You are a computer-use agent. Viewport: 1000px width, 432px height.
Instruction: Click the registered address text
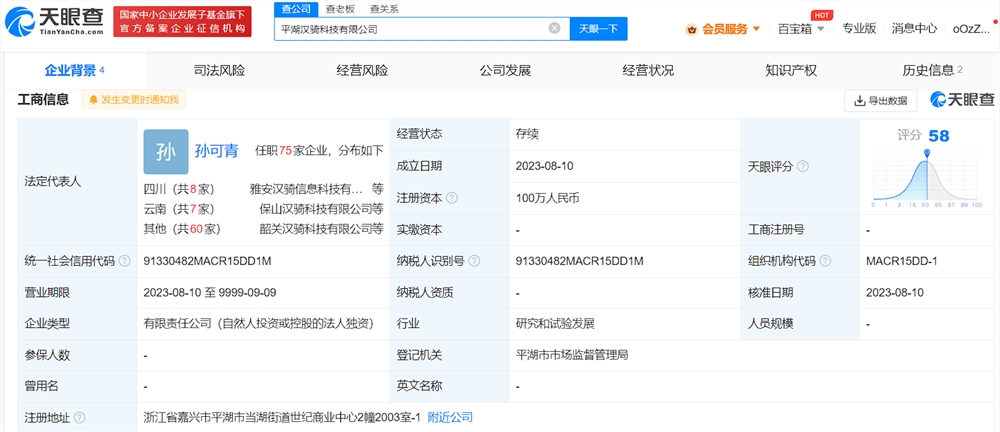click(283, 418)
